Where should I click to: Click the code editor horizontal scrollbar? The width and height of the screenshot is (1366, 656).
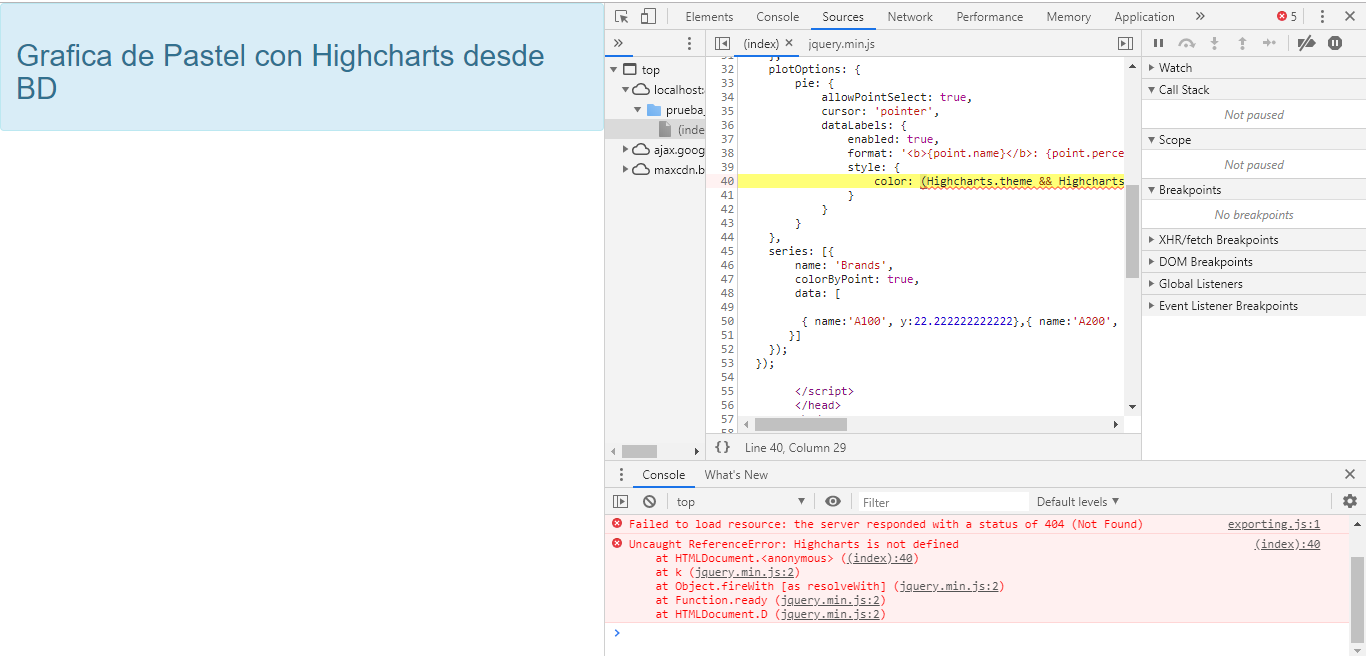click(801, 425)
